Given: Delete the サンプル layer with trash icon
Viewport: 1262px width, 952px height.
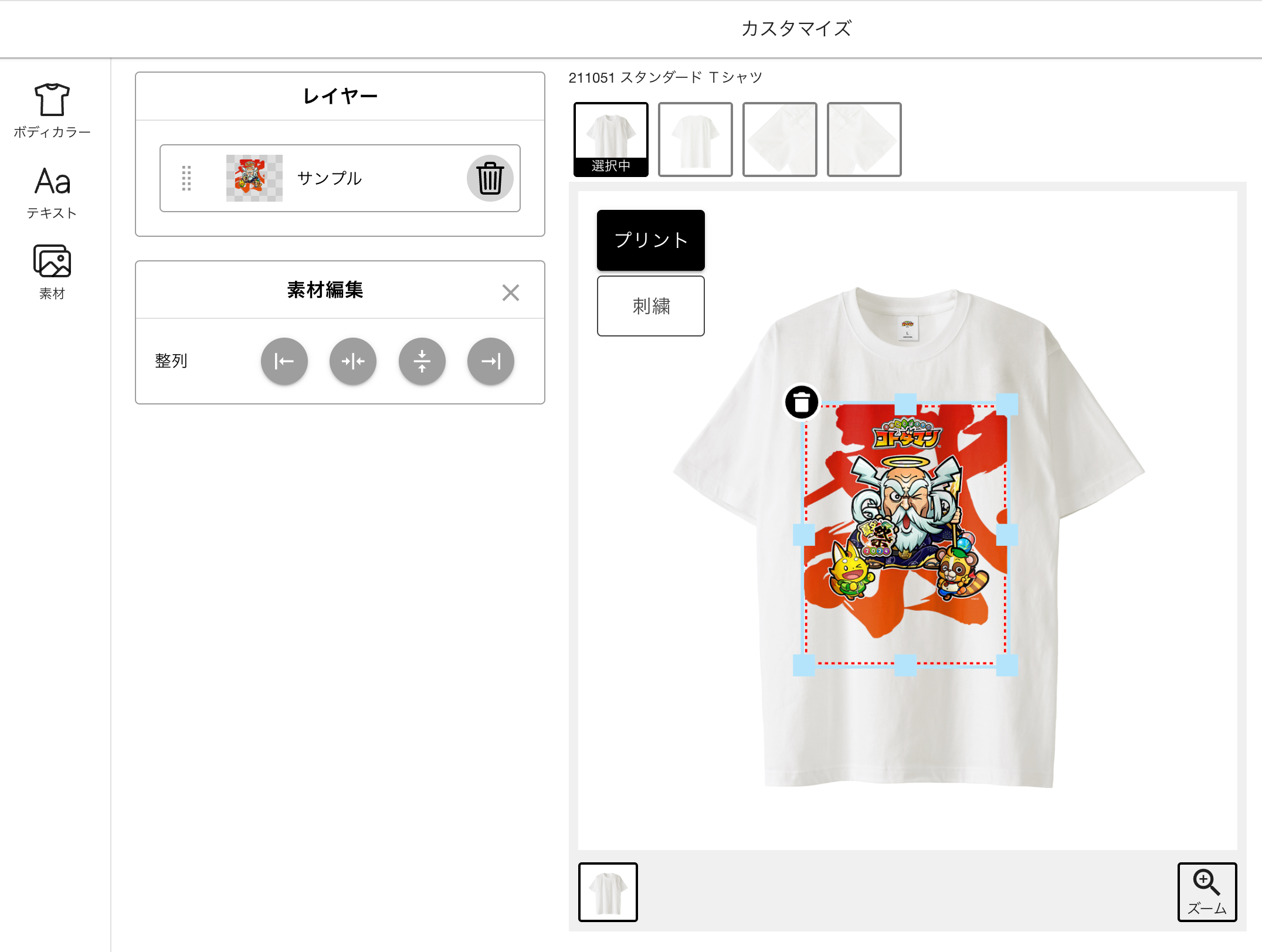Looking at the screenshot, I should (x=490, y=178).
